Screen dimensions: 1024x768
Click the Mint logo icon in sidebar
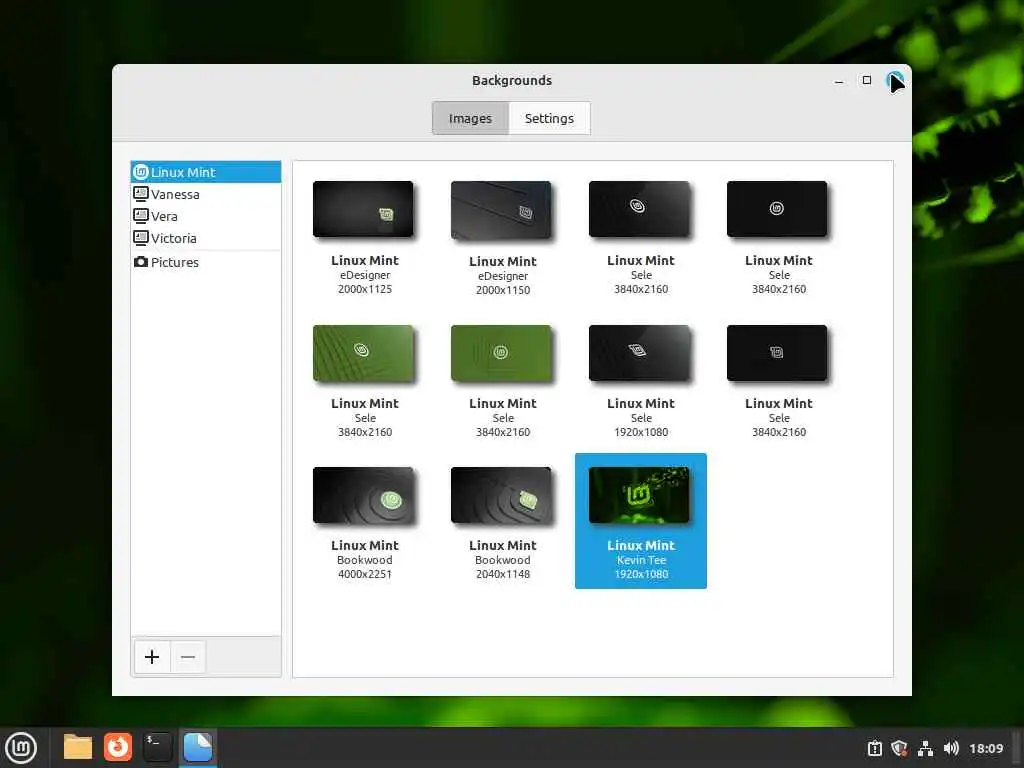(x=140, y=172)
